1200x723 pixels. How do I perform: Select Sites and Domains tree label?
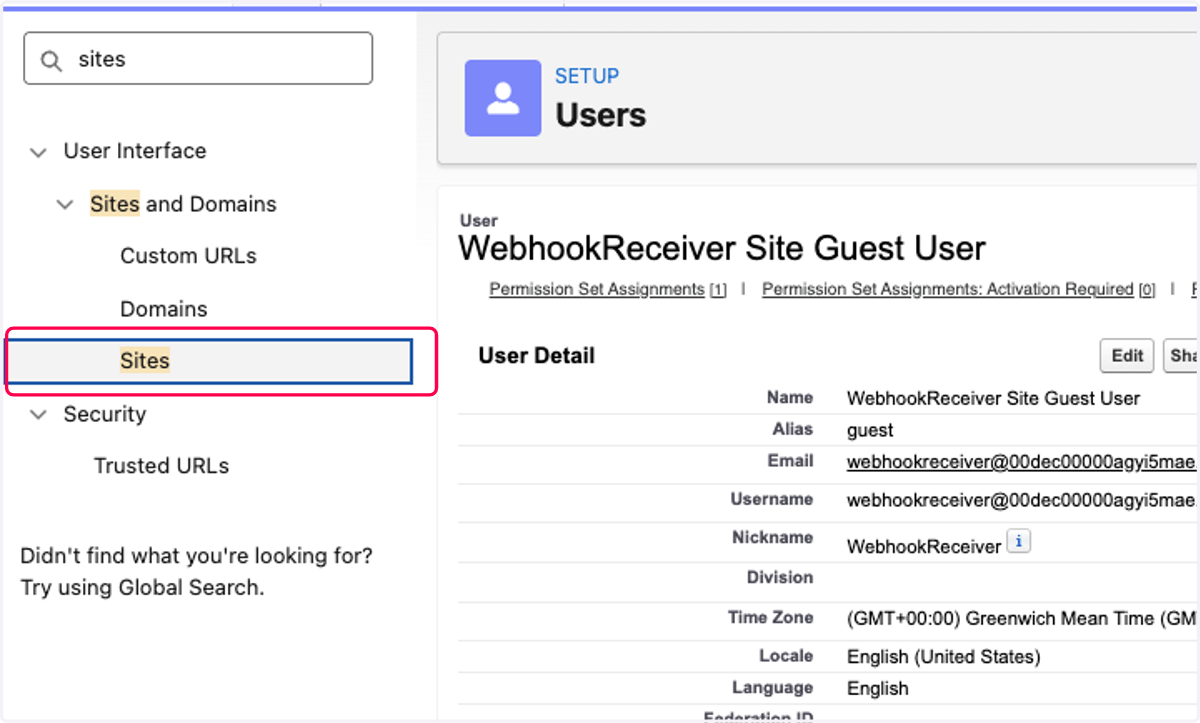[183, 204]
